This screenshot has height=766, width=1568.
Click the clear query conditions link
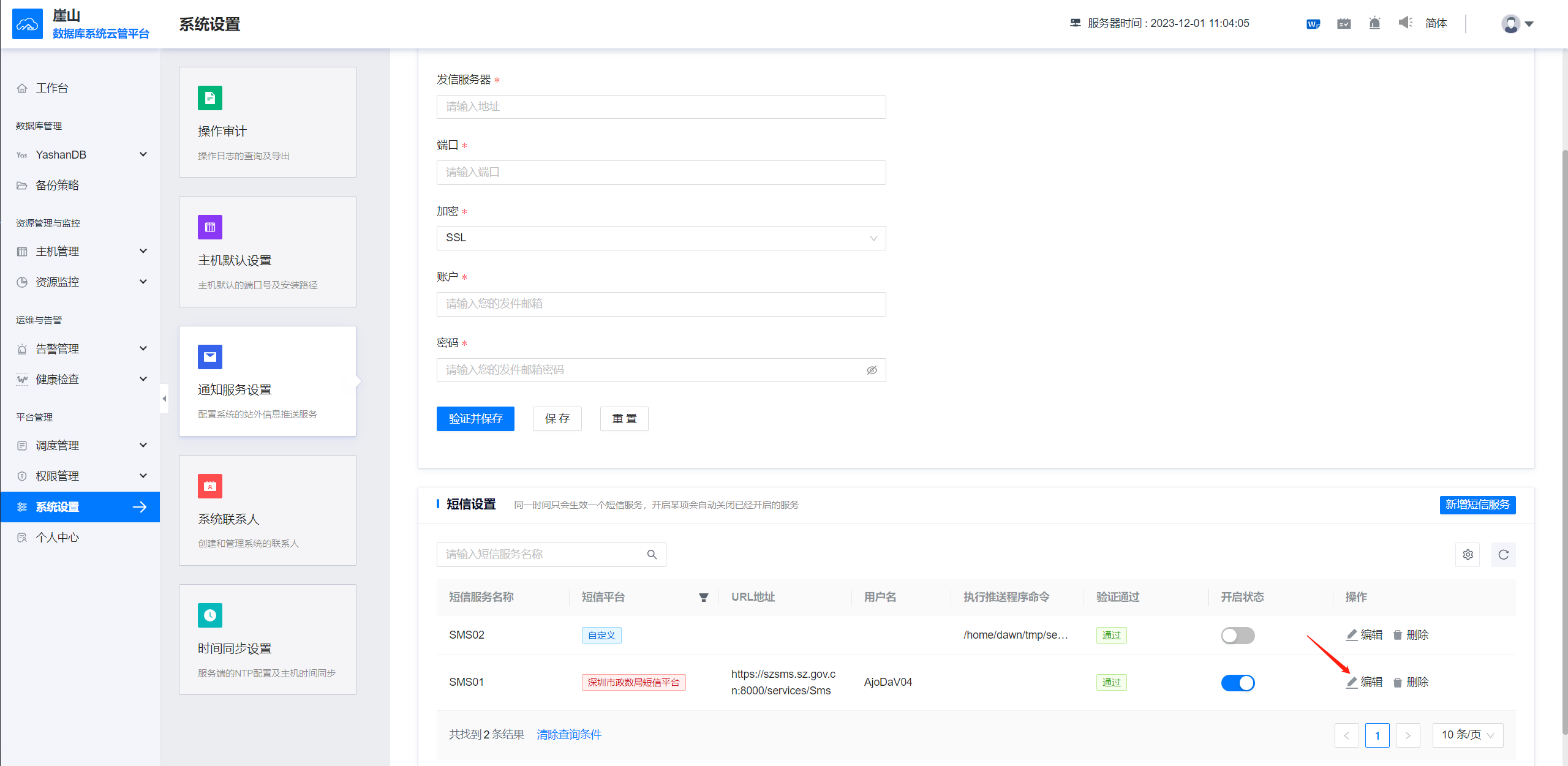(569, 735)
